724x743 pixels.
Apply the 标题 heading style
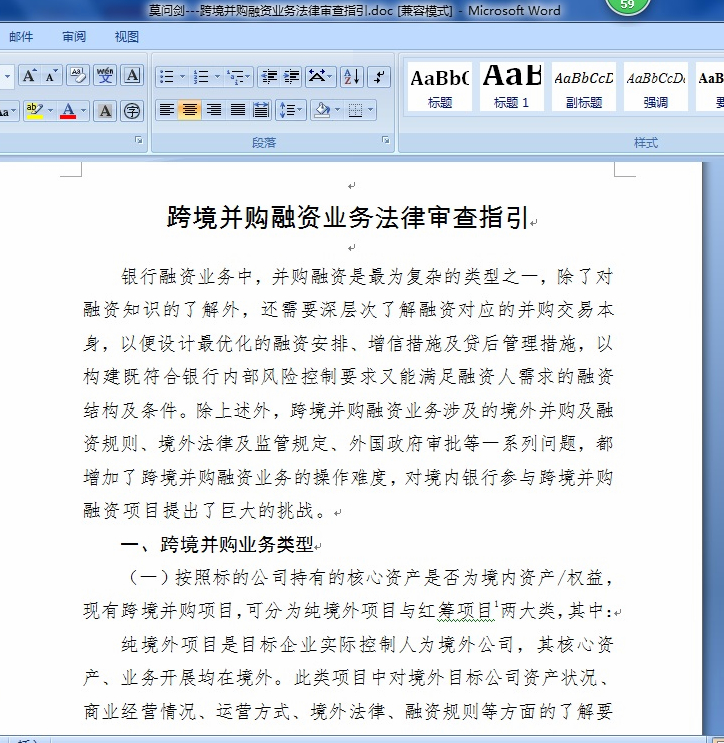(x=440, y=87)
